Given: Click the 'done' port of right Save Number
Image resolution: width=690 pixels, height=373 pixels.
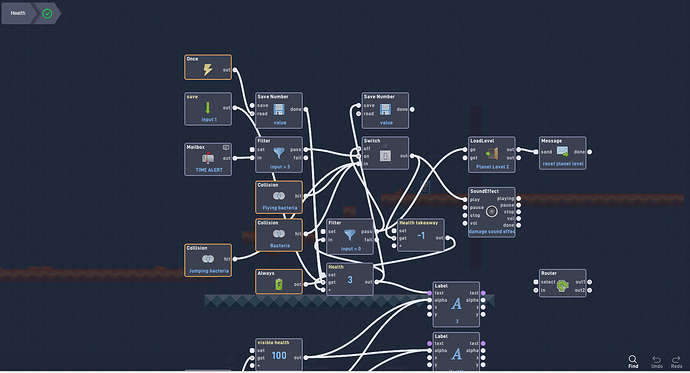Looking at the screenshot, I should click(412, 109).
